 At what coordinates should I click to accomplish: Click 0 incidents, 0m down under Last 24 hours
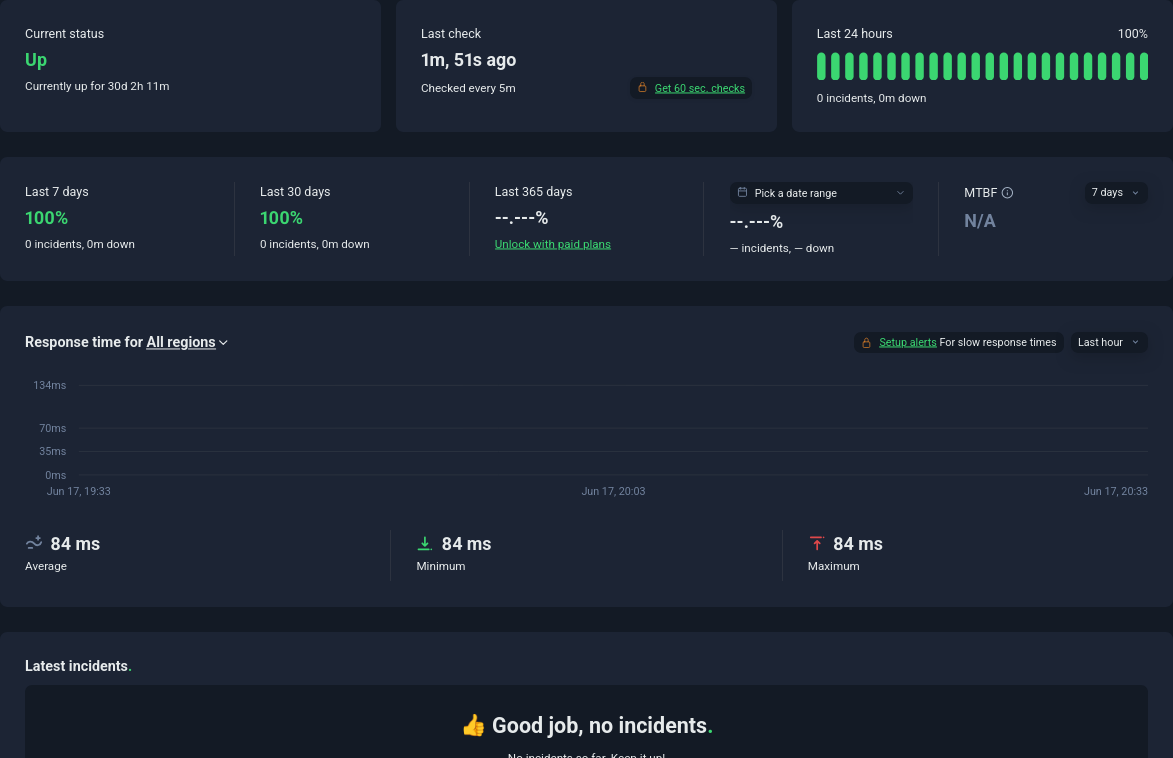coord(872,98)
